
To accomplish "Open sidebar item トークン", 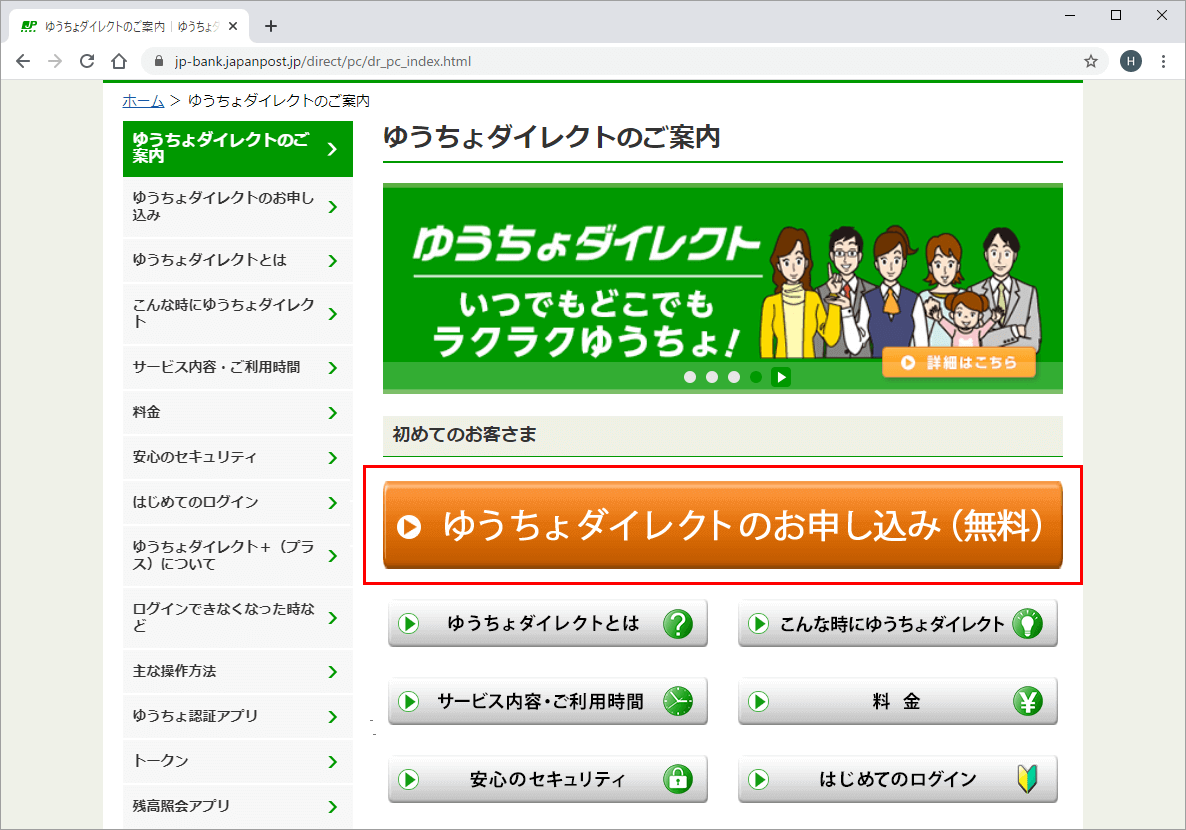I will coord(238,761).
